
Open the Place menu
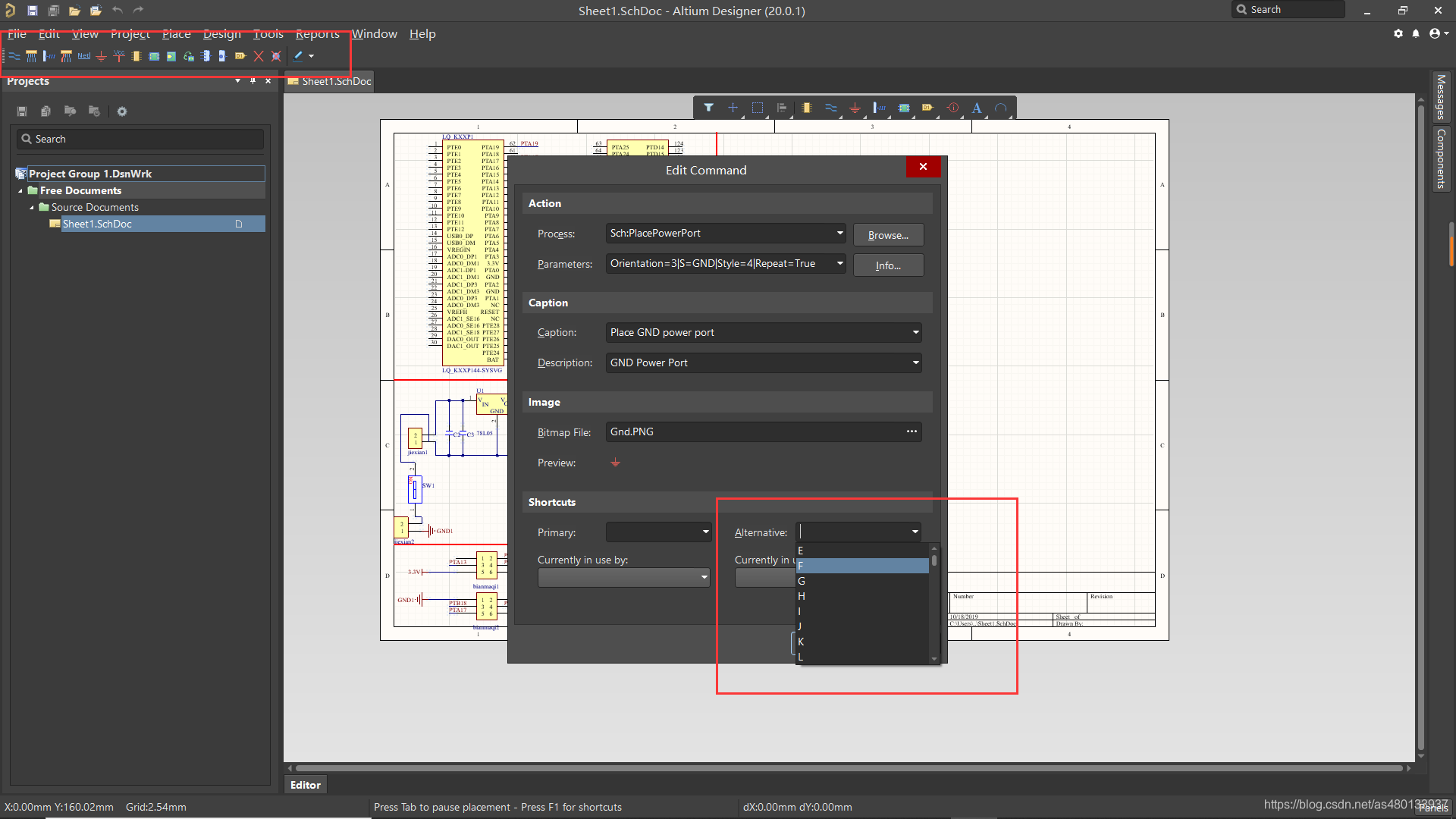(x=176, y=34)
